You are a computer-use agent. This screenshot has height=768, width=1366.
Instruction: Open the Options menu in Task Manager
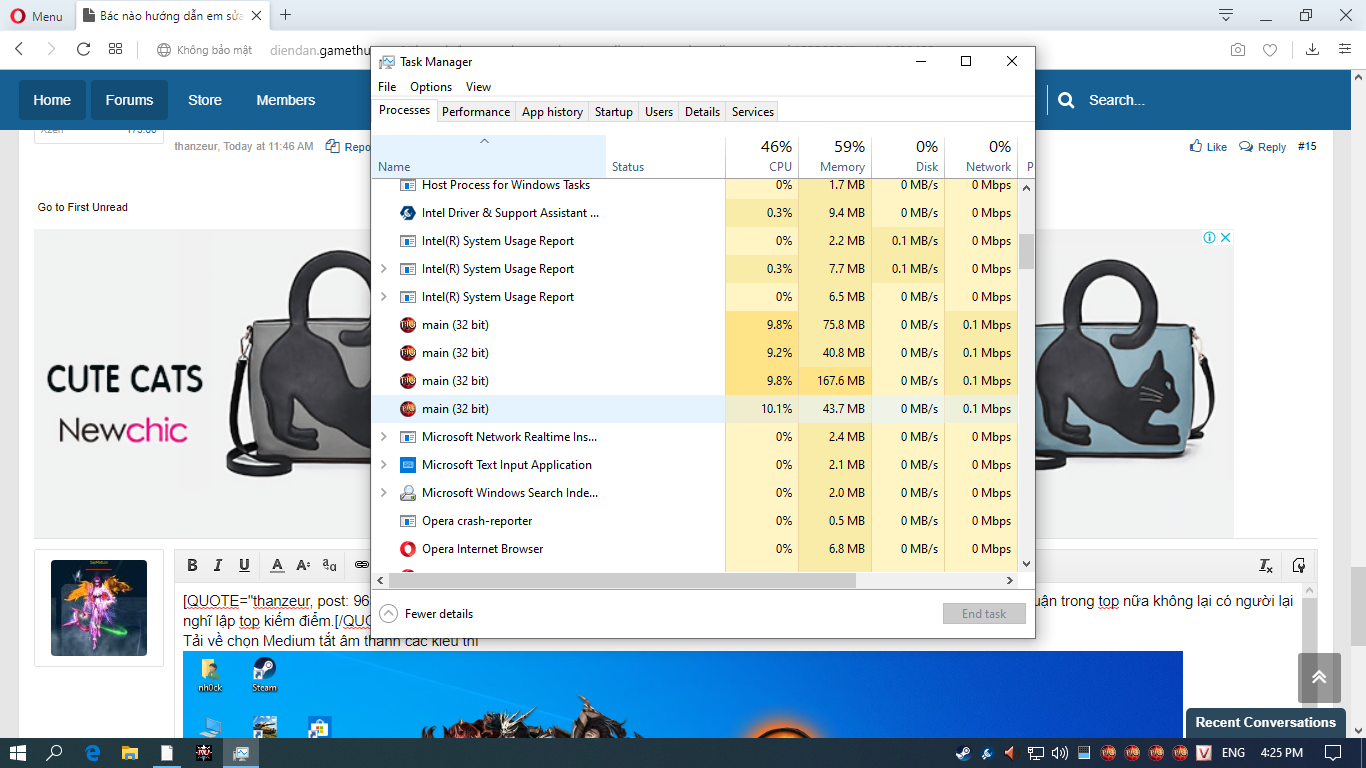431,87
